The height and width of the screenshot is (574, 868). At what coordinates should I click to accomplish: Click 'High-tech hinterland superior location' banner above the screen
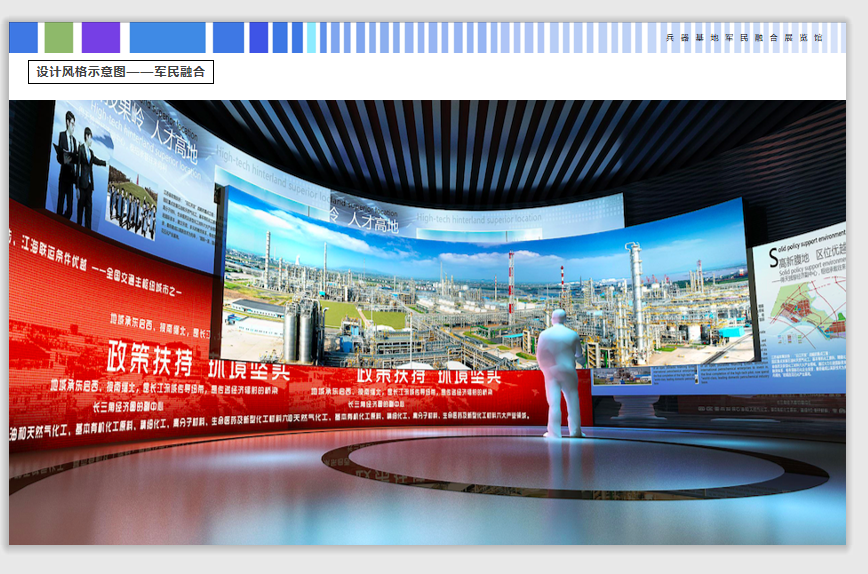coord(479,219)
